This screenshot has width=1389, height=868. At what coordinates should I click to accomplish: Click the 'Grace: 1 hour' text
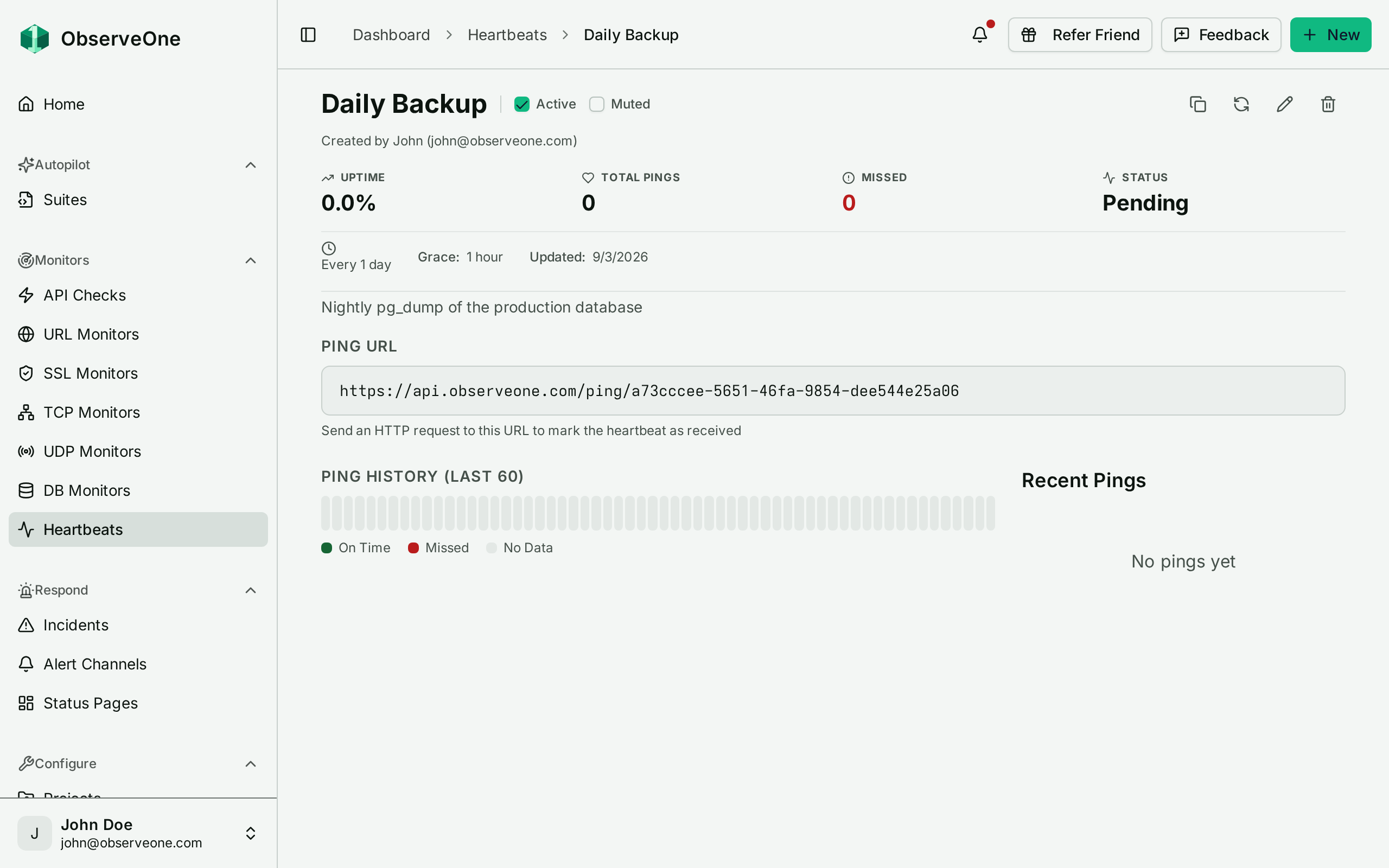click(x=460, y=257)
